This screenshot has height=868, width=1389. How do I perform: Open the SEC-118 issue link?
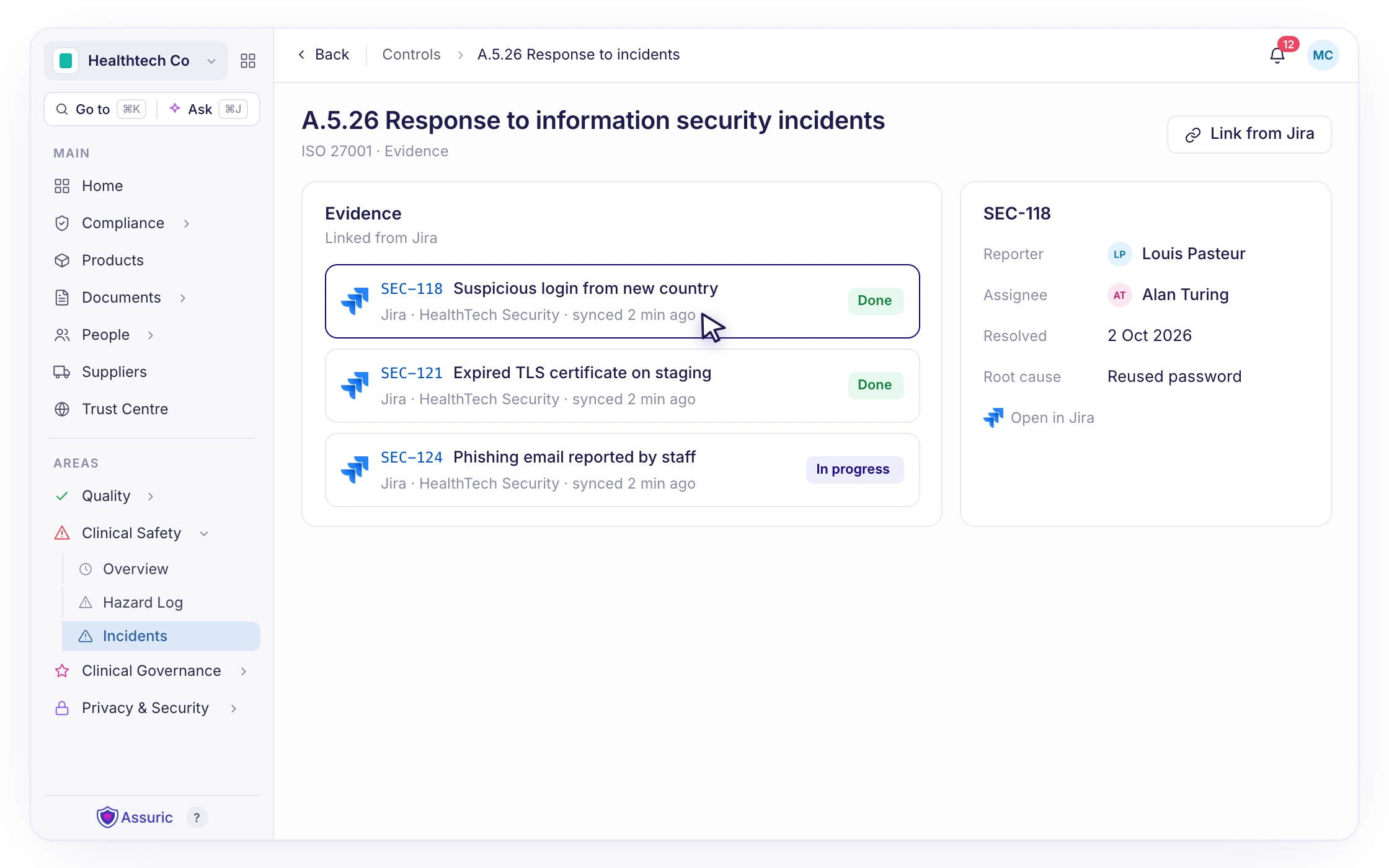[x=411, y=289]
